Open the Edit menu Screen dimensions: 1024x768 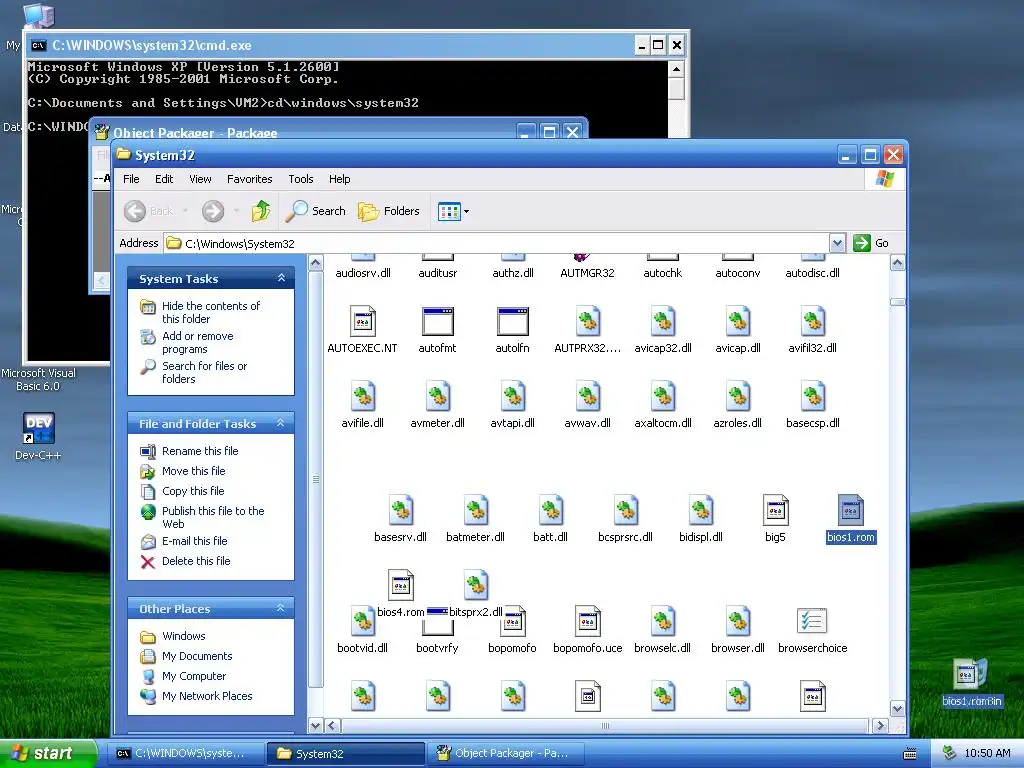[x=164, y=179]
